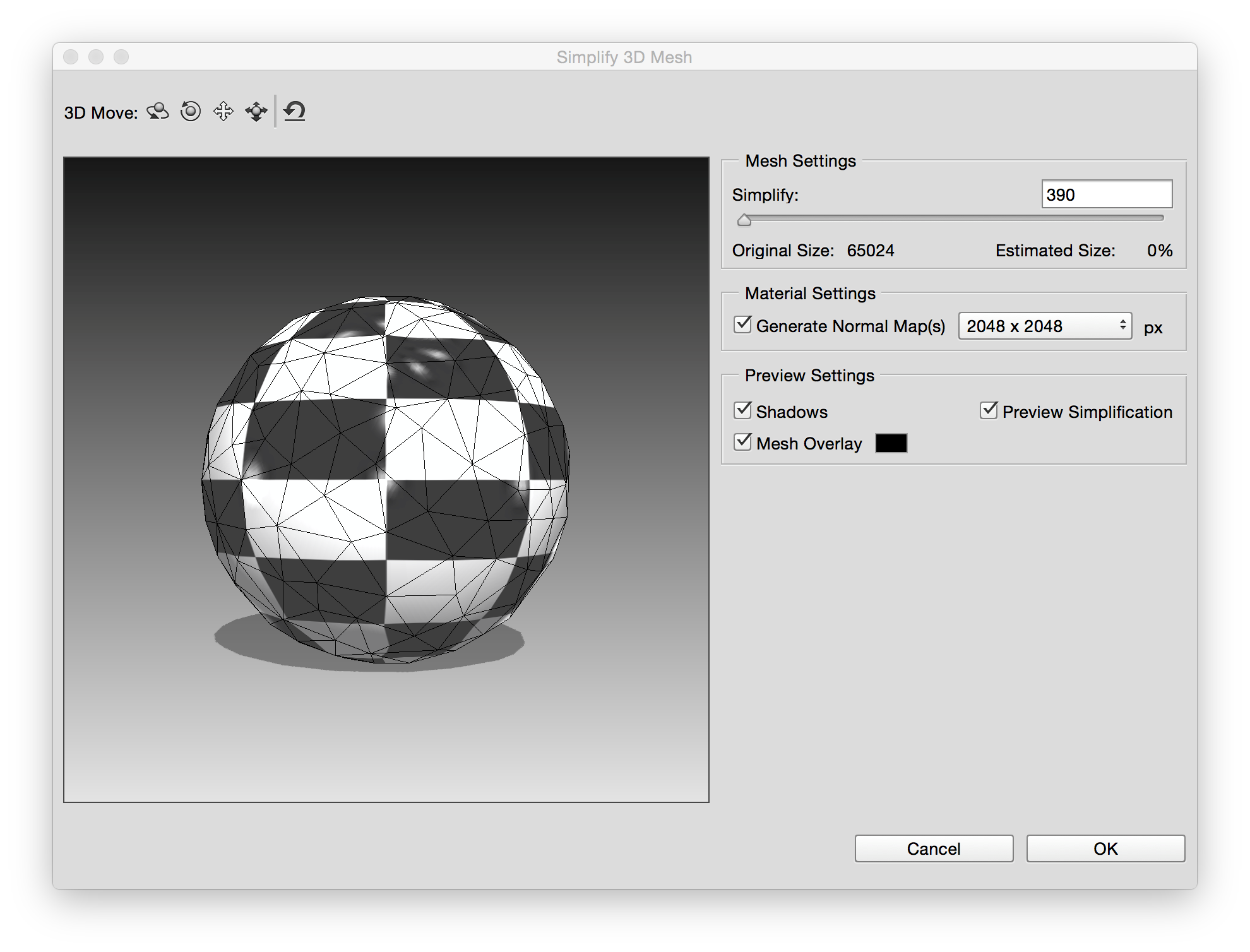Toggle the Preview Simplification checkbox
This screenshot has width=1250, height=952.
tap(989, 411)
